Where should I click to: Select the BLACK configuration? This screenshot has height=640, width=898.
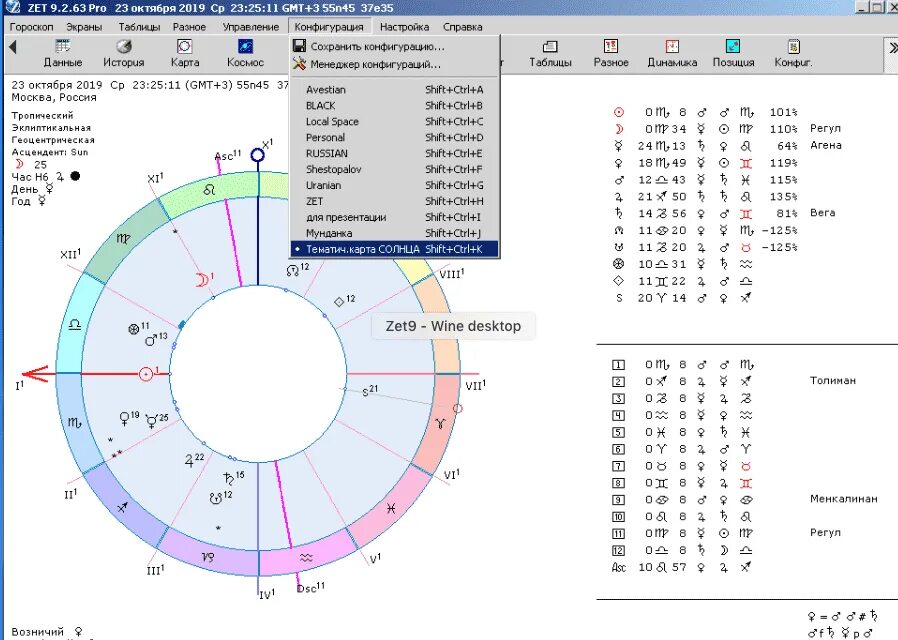(x=395, y=105)
